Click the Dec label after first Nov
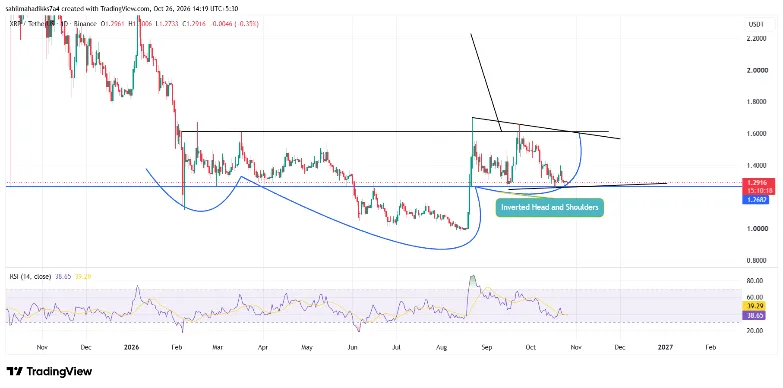 pos(85,347)
